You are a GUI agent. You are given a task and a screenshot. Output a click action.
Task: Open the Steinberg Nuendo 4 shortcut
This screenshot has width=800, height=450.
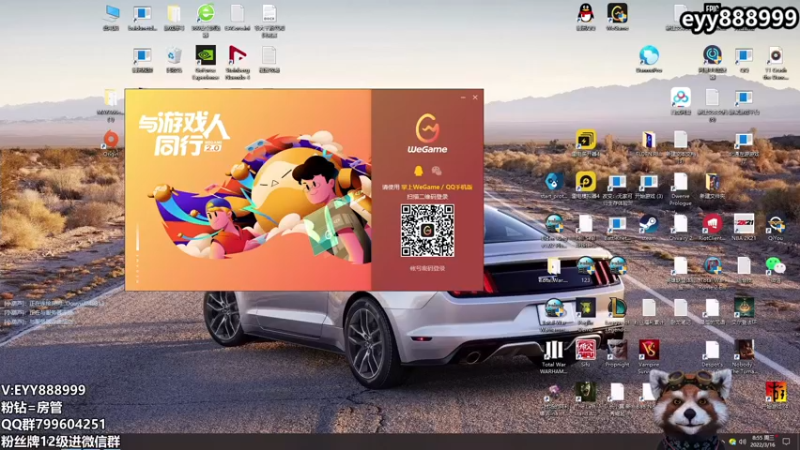click(x=238, y=62)
